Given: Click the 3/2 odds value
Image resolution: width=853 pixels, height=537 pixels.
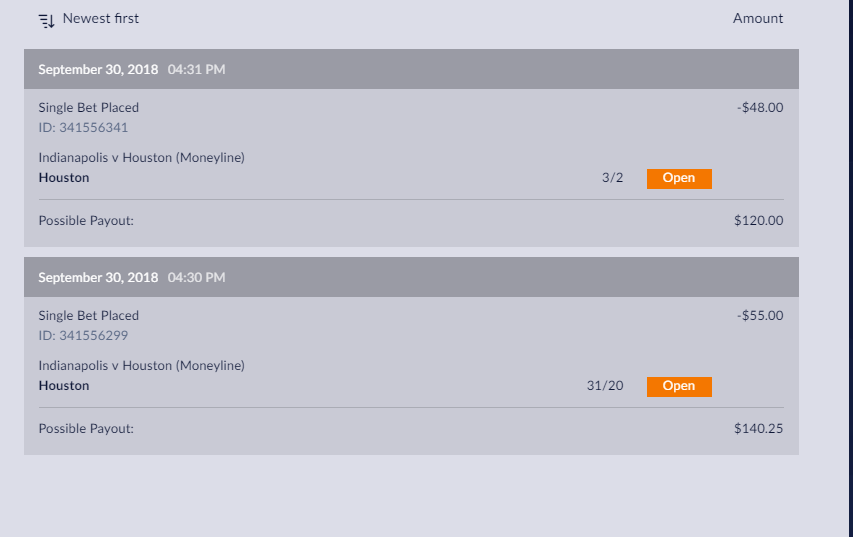Looking at the screenshot, I should pyautogui.click(x=612, y=178).
